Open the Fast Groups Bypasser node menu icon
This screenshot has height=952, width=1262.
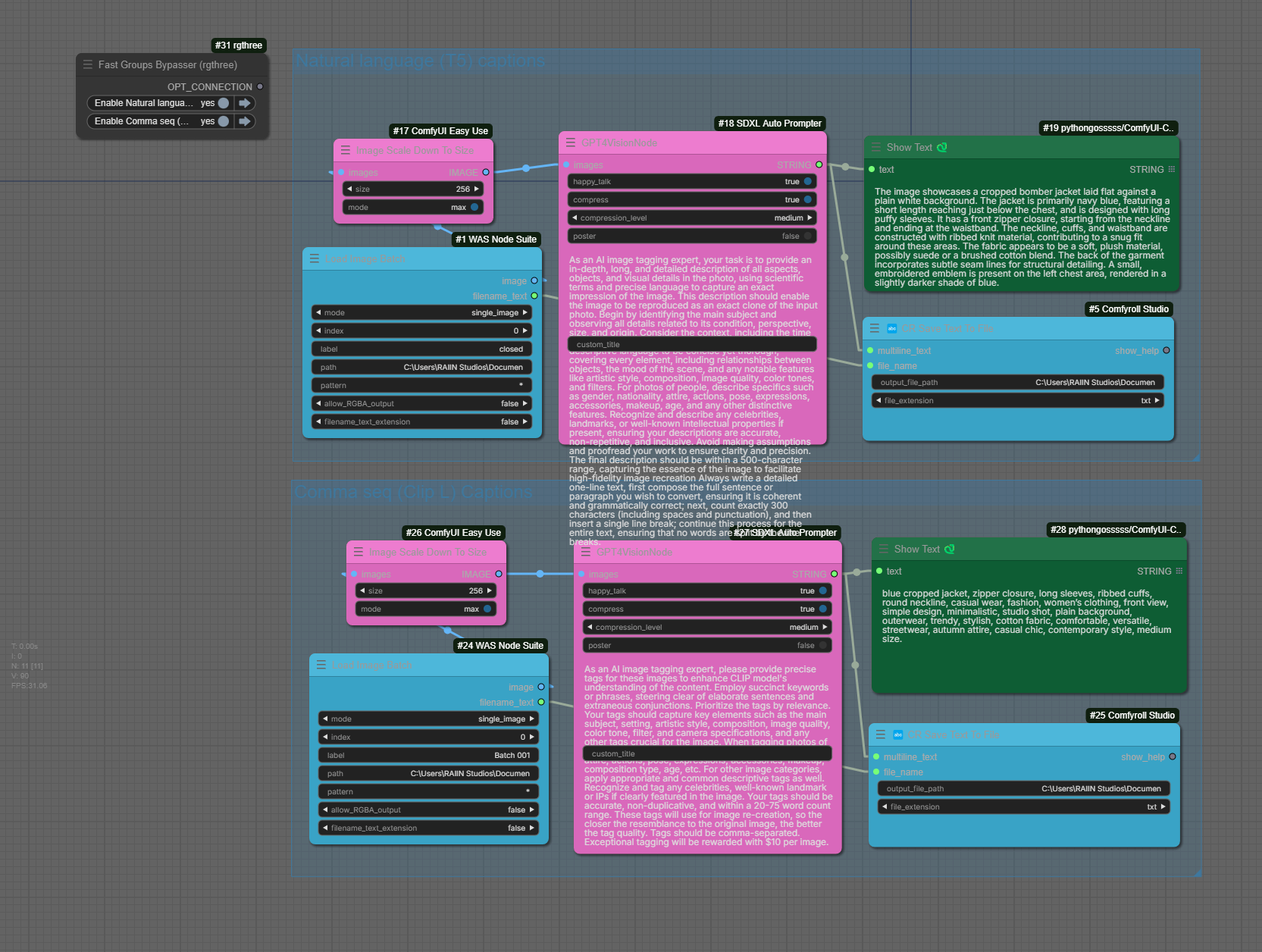[x=88, y=65]
